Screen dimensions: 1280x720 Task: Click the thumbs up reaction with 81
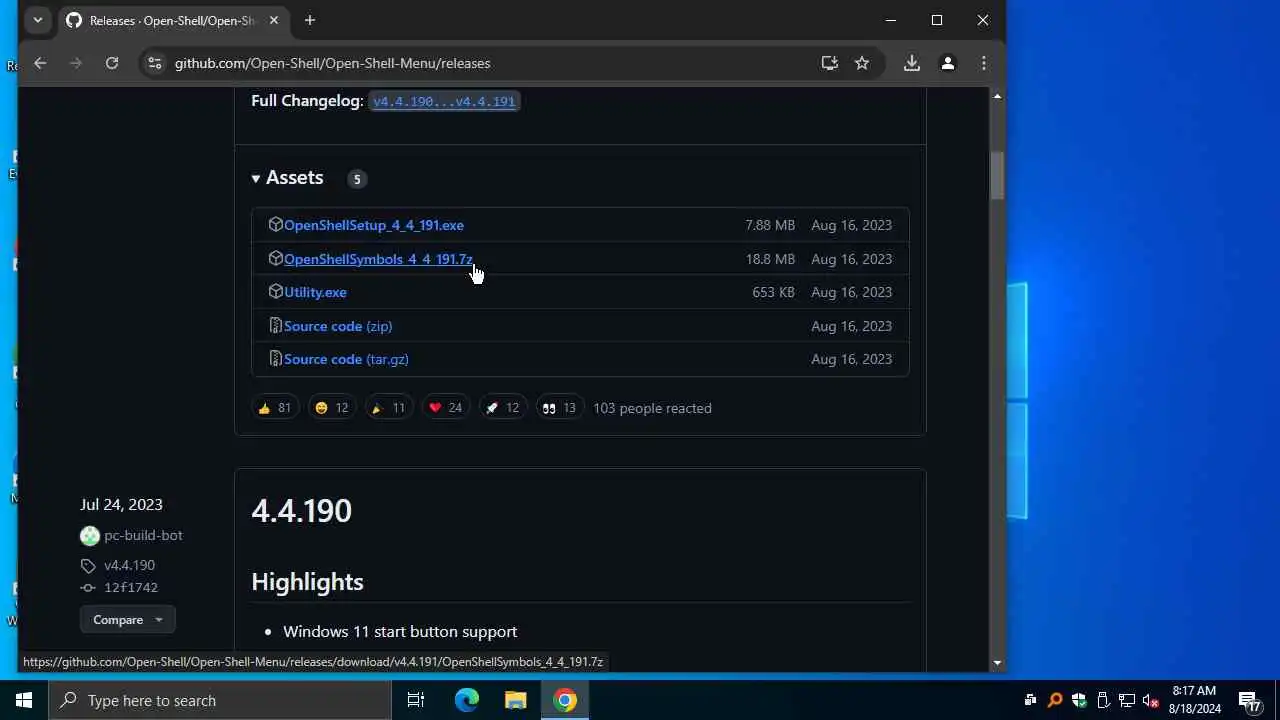pos(274,408)
